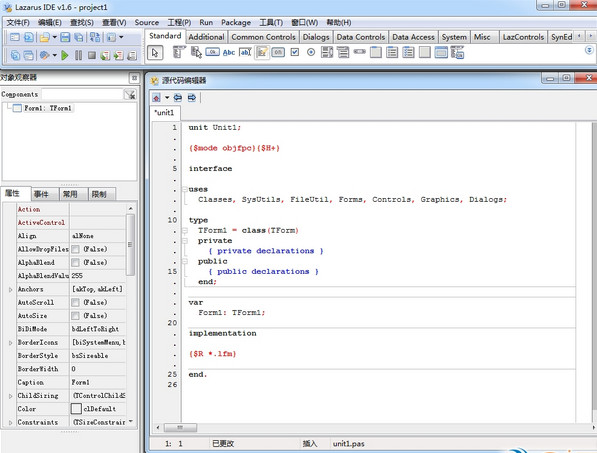Toggle the AutoSize checkbox
The width and height of the screenshot is (597, 453).
[75, 316]
